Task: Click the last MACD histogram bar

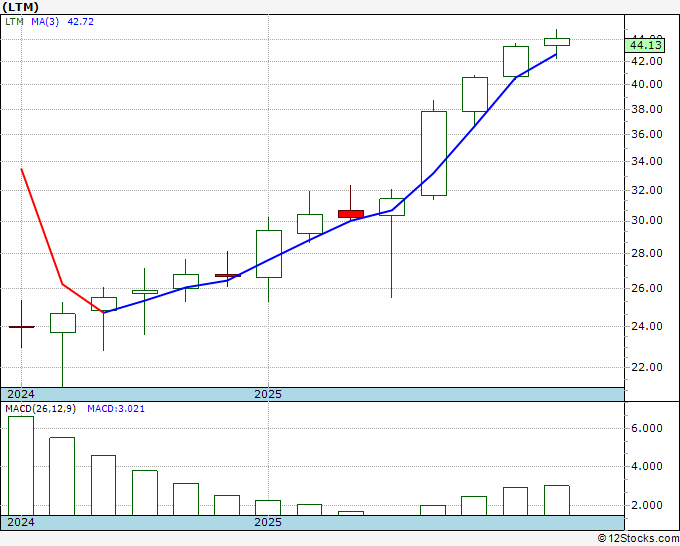Action: 557,500
